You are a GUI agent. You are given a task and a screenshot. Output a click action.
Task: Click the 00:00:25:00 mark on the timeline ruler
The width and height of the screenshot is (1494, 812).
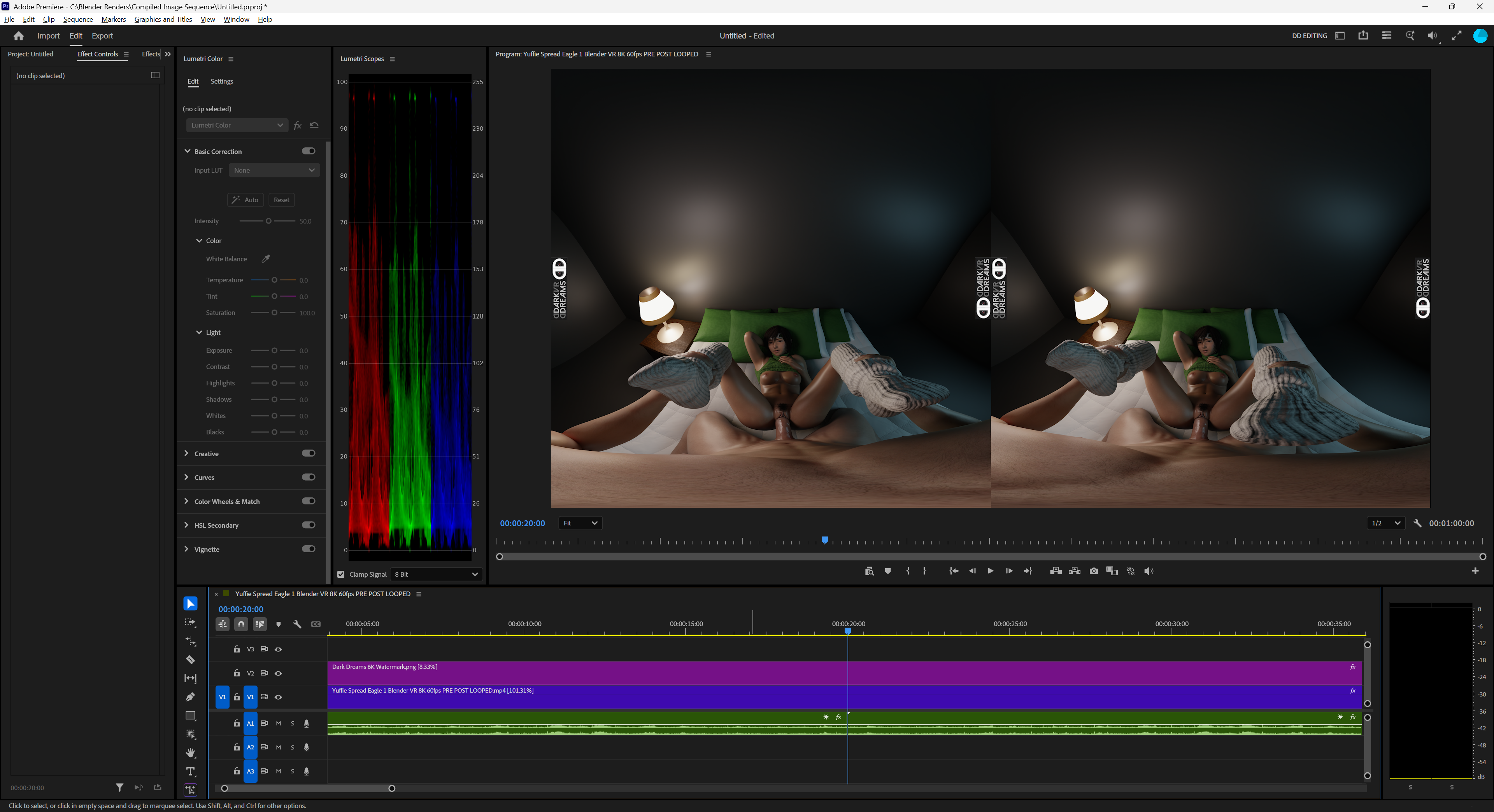point(1010,624)
